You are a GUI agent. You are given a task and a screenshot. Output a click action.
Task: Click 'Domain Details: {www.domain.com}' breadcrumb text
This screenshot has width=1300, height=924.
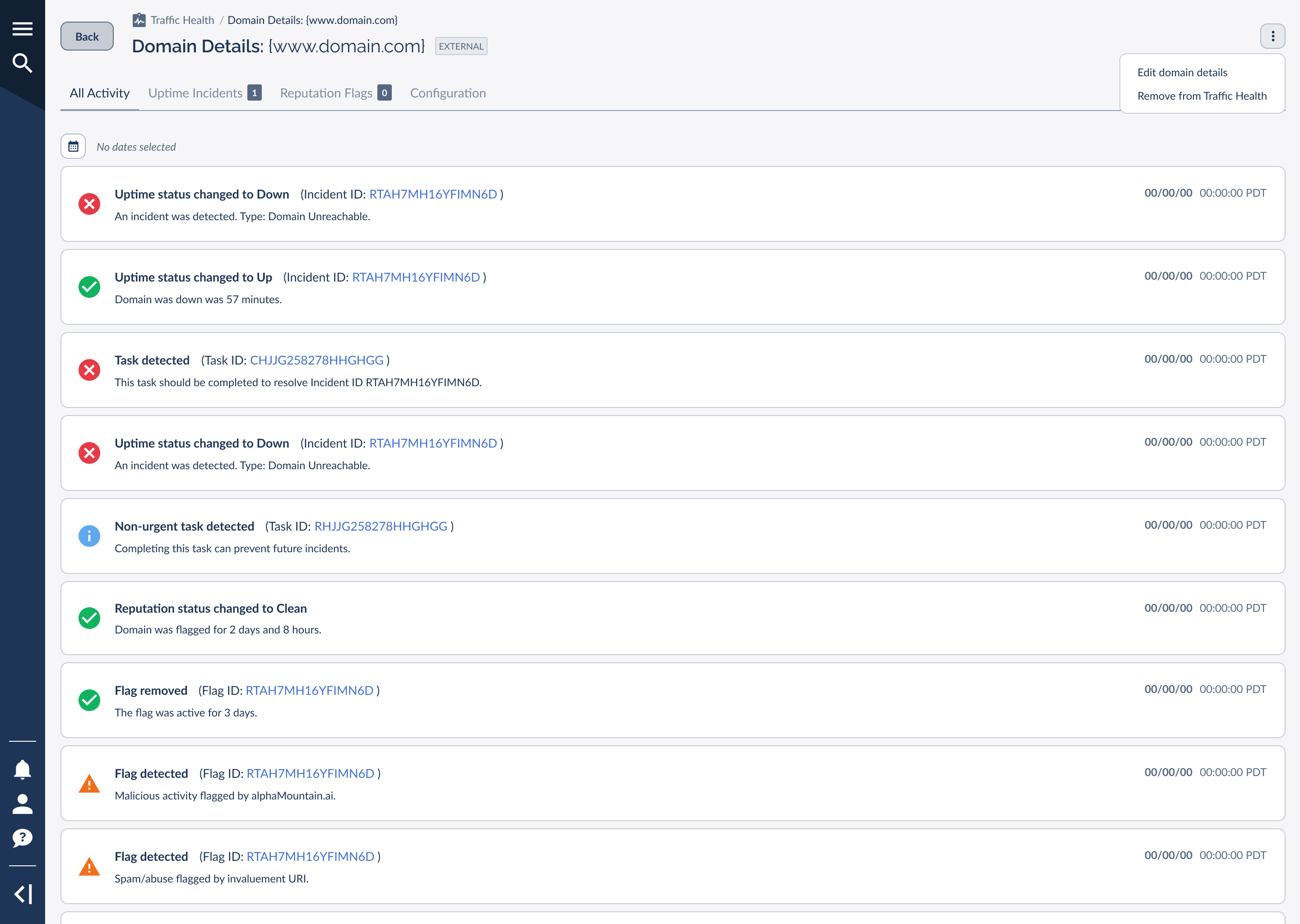(x=312, y=20)
